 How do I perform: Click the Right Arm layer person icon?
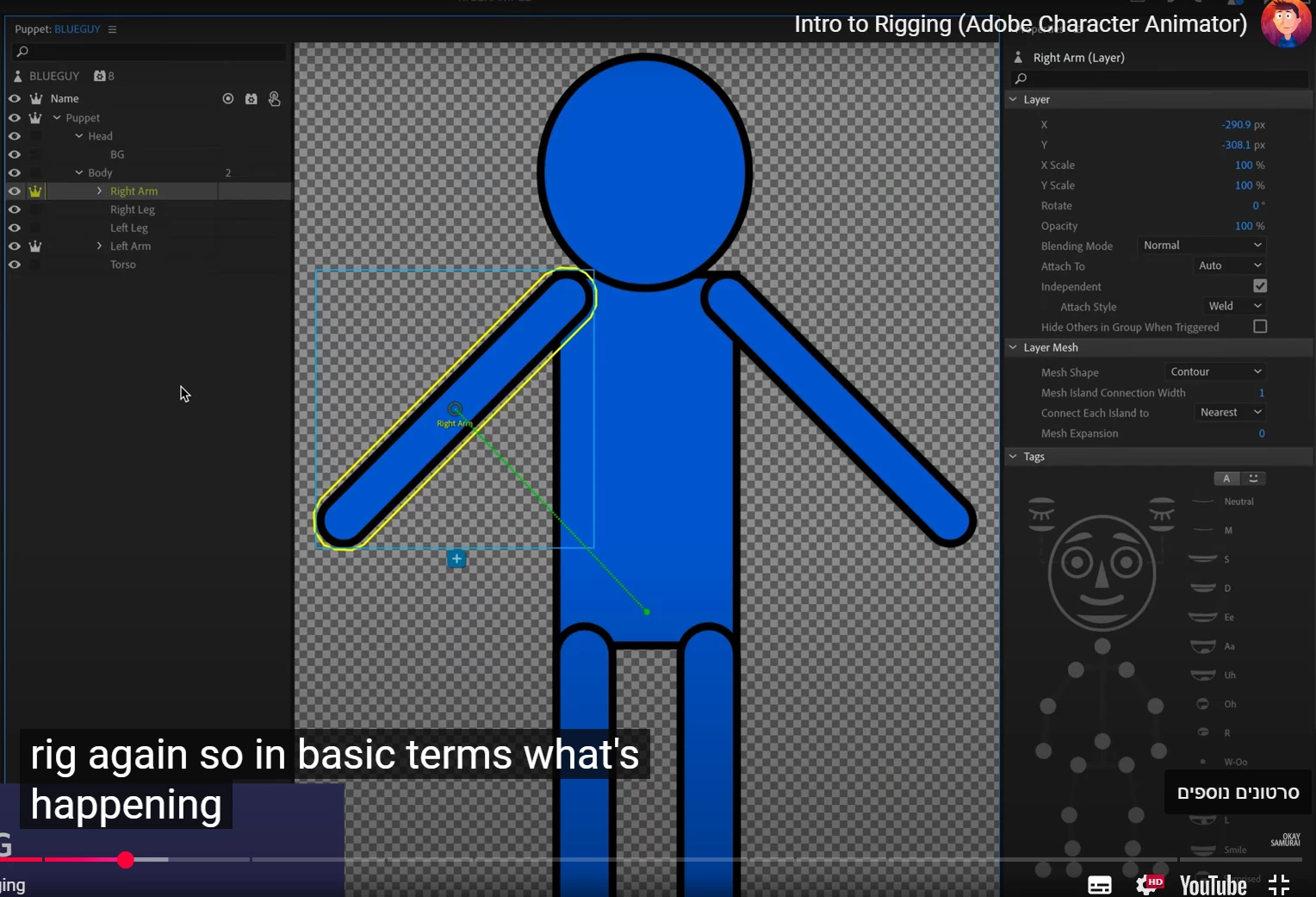(x=1018, y=58)
